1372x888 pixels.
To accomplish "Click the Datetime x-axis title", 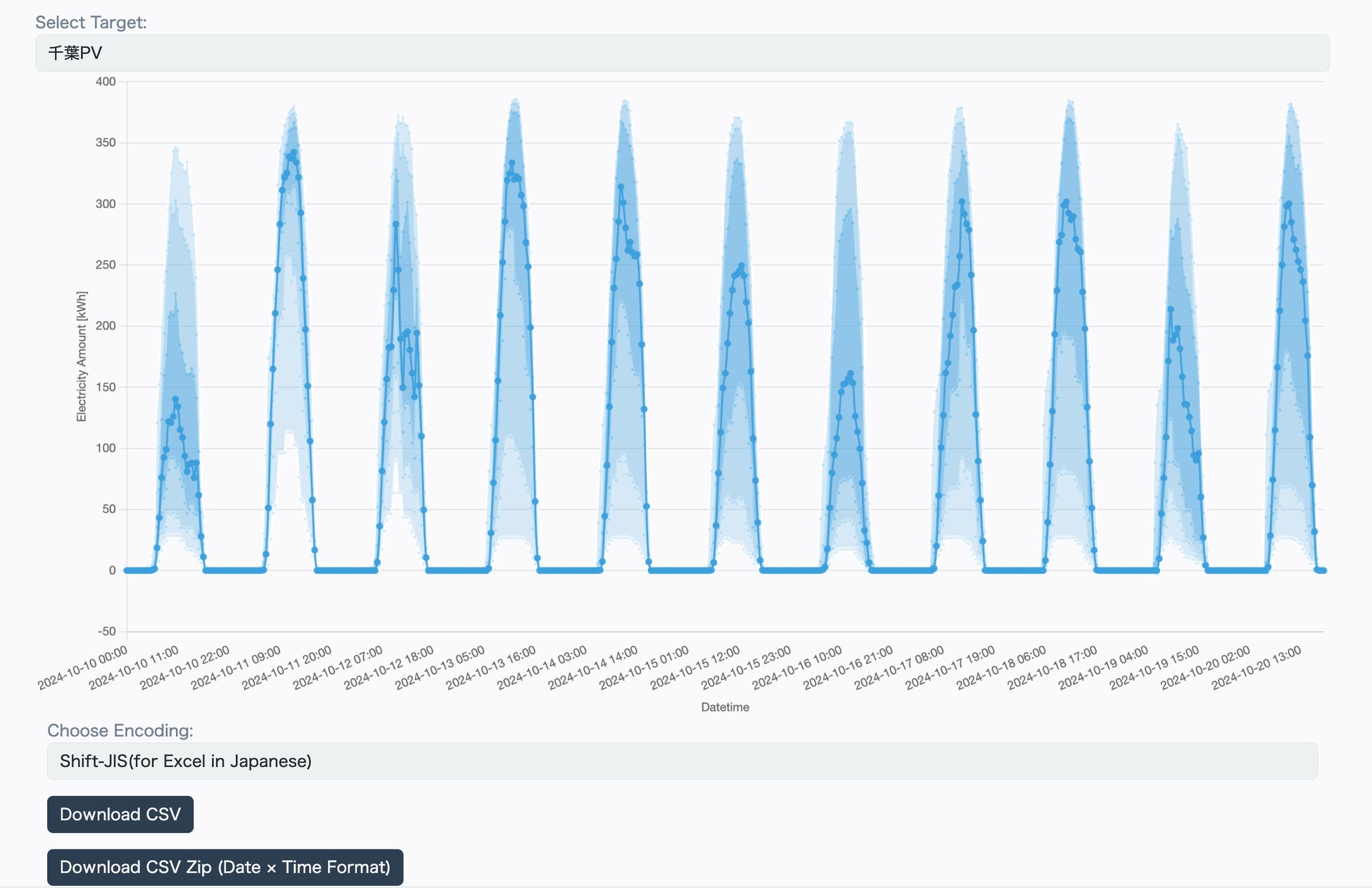I will (x=725, y=707).
